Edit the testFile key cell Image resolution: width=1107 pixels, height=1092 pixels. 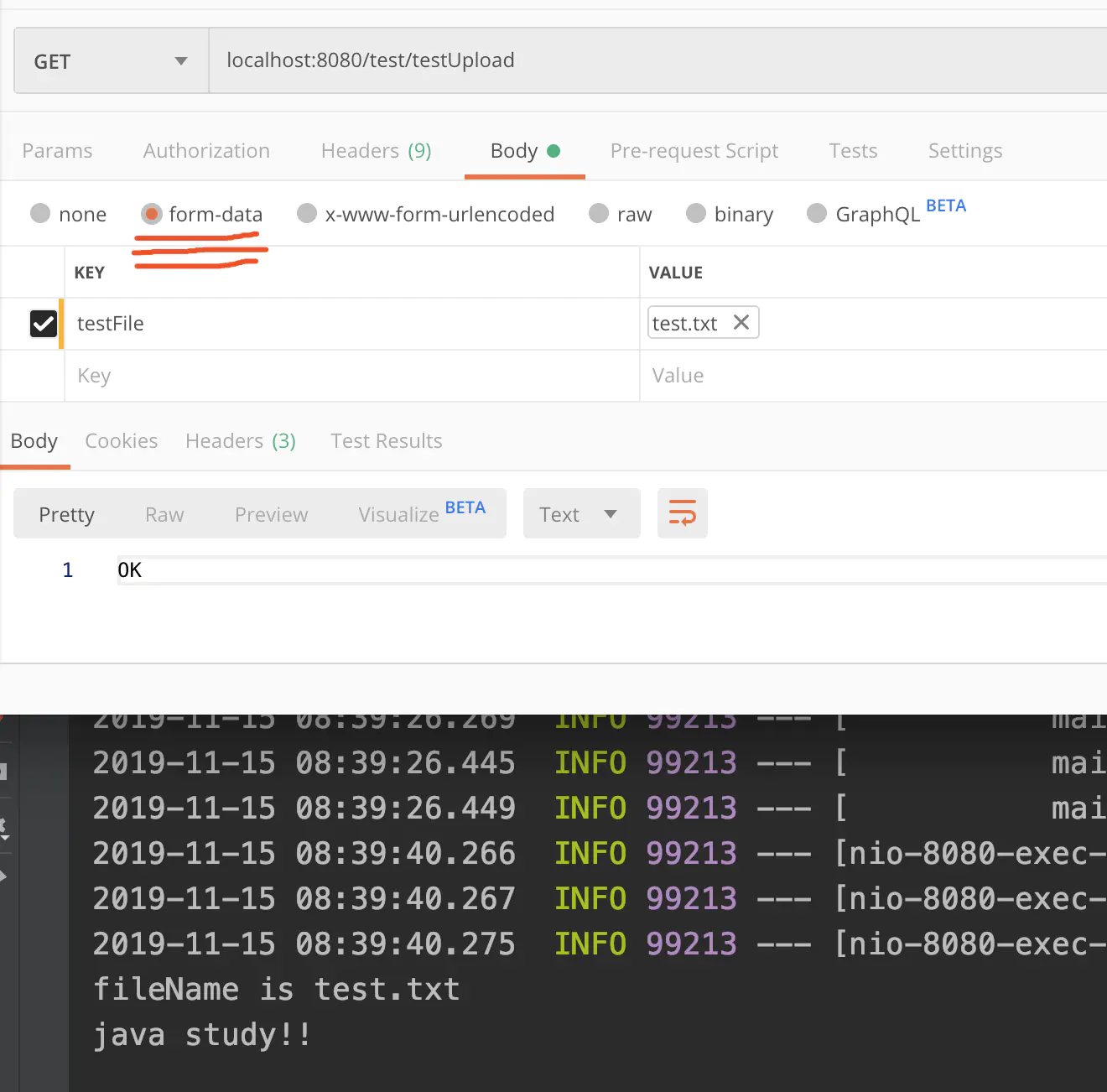coord(352,324)
